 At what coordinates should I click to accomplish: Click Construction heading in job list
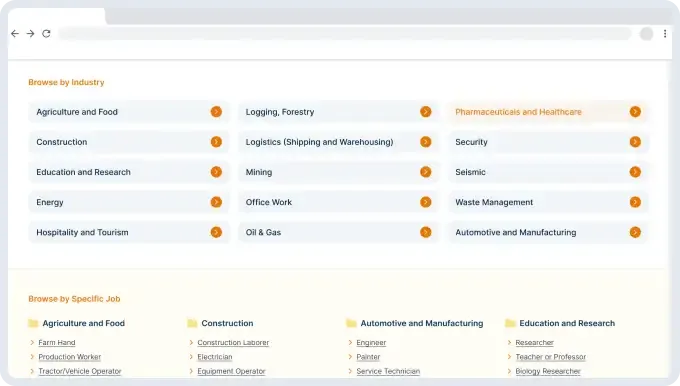pyautogui.click(x=227, y=323)
